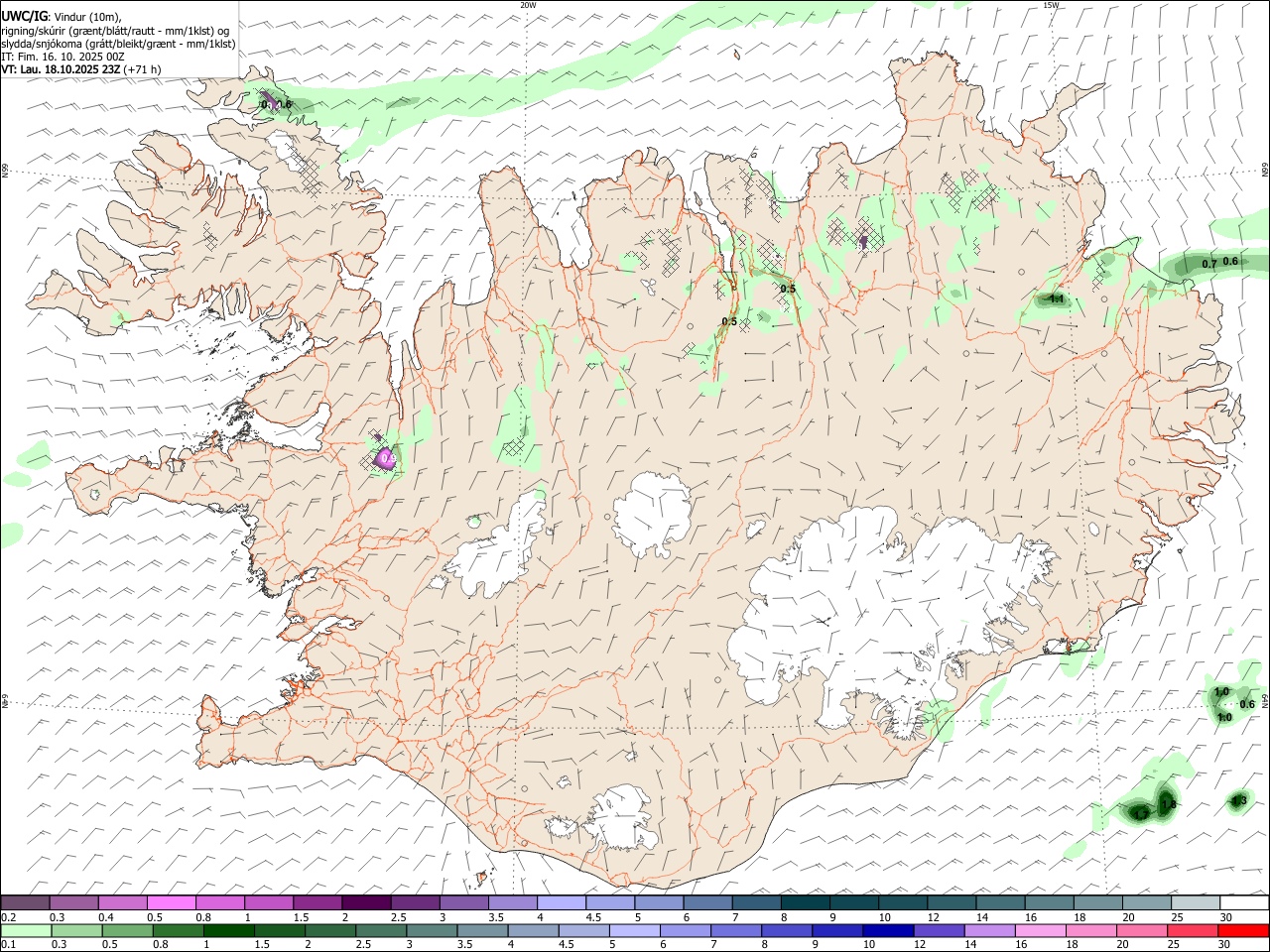The image size is (1270, 952).
Task: Click the 15W longitude label at top
Action: coord(1051,5)
